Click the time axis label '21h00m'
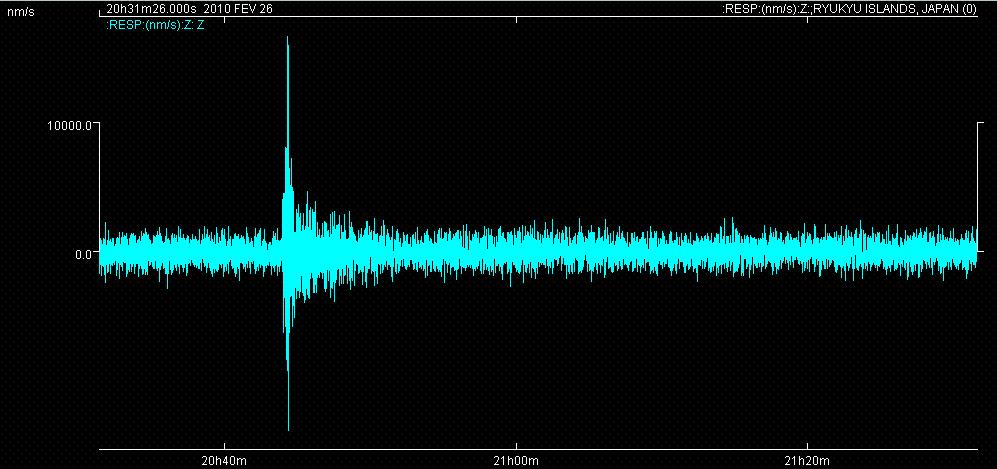The image size is (997, 469). [x=516, y=460]
